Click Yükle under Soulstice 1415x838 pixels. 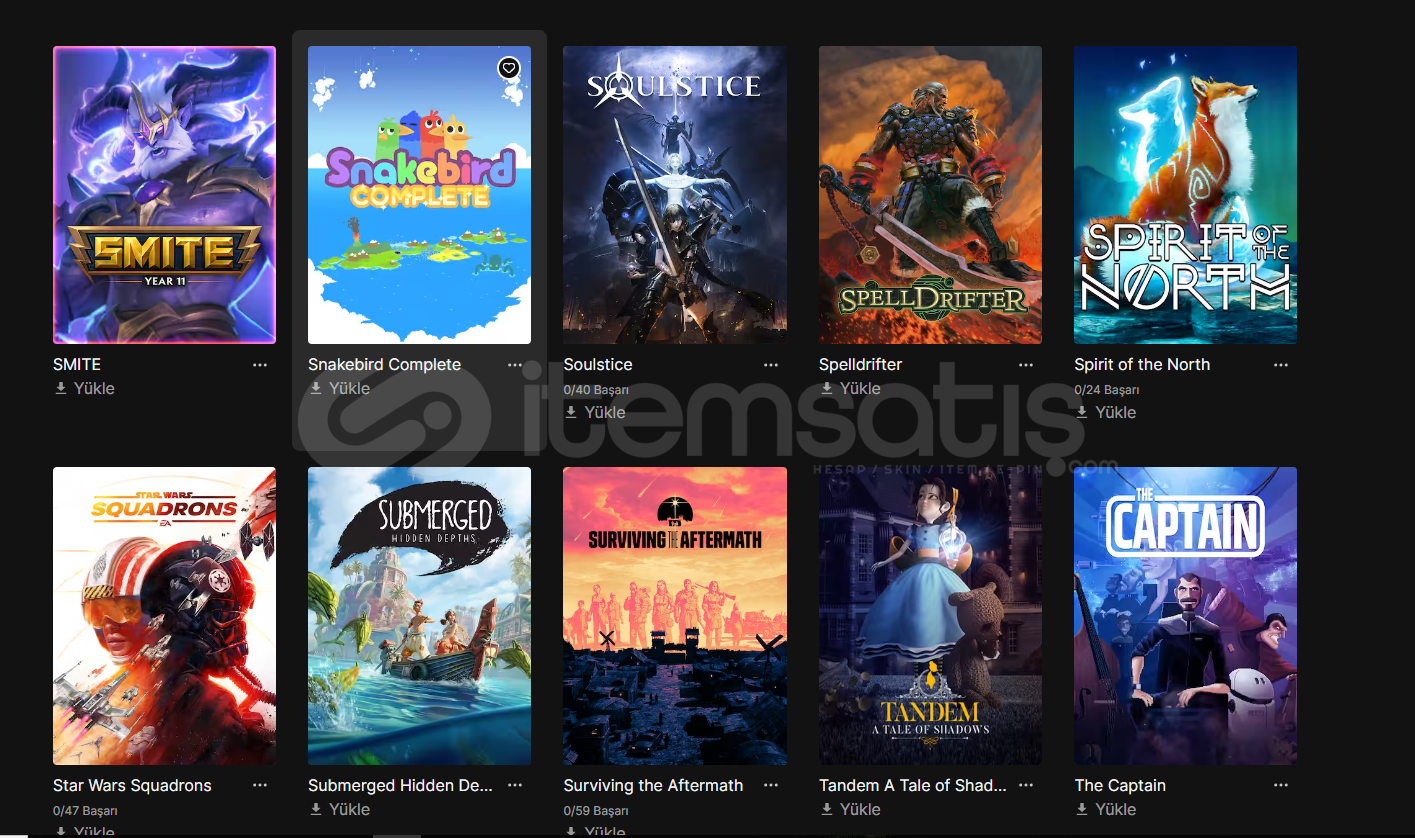[x=605, y=412]
